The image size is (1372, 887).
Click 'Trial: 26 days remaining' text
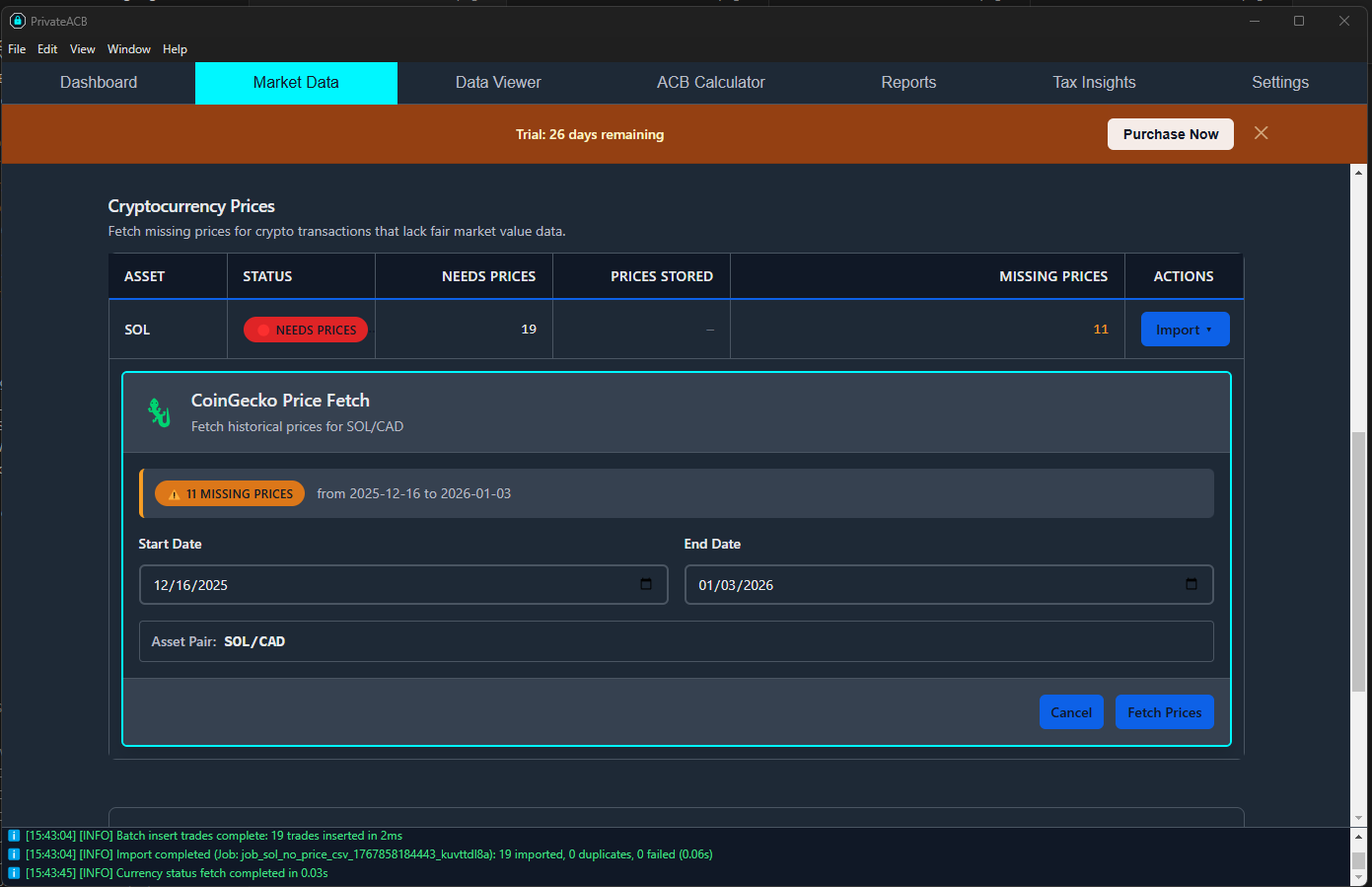click(590, 134)
